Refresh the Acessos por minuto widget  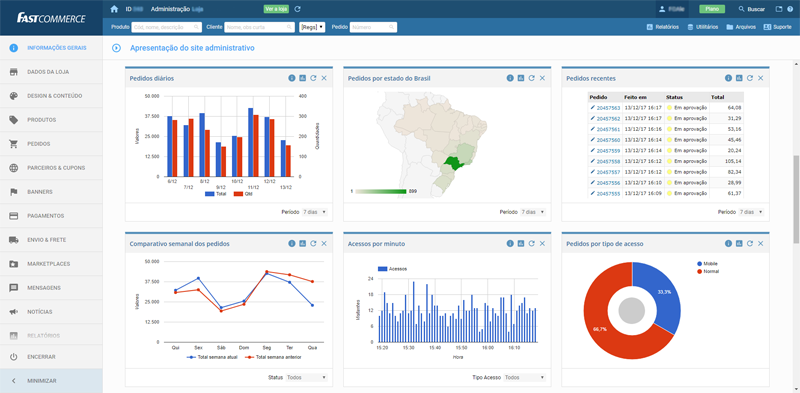pos(532,243)
